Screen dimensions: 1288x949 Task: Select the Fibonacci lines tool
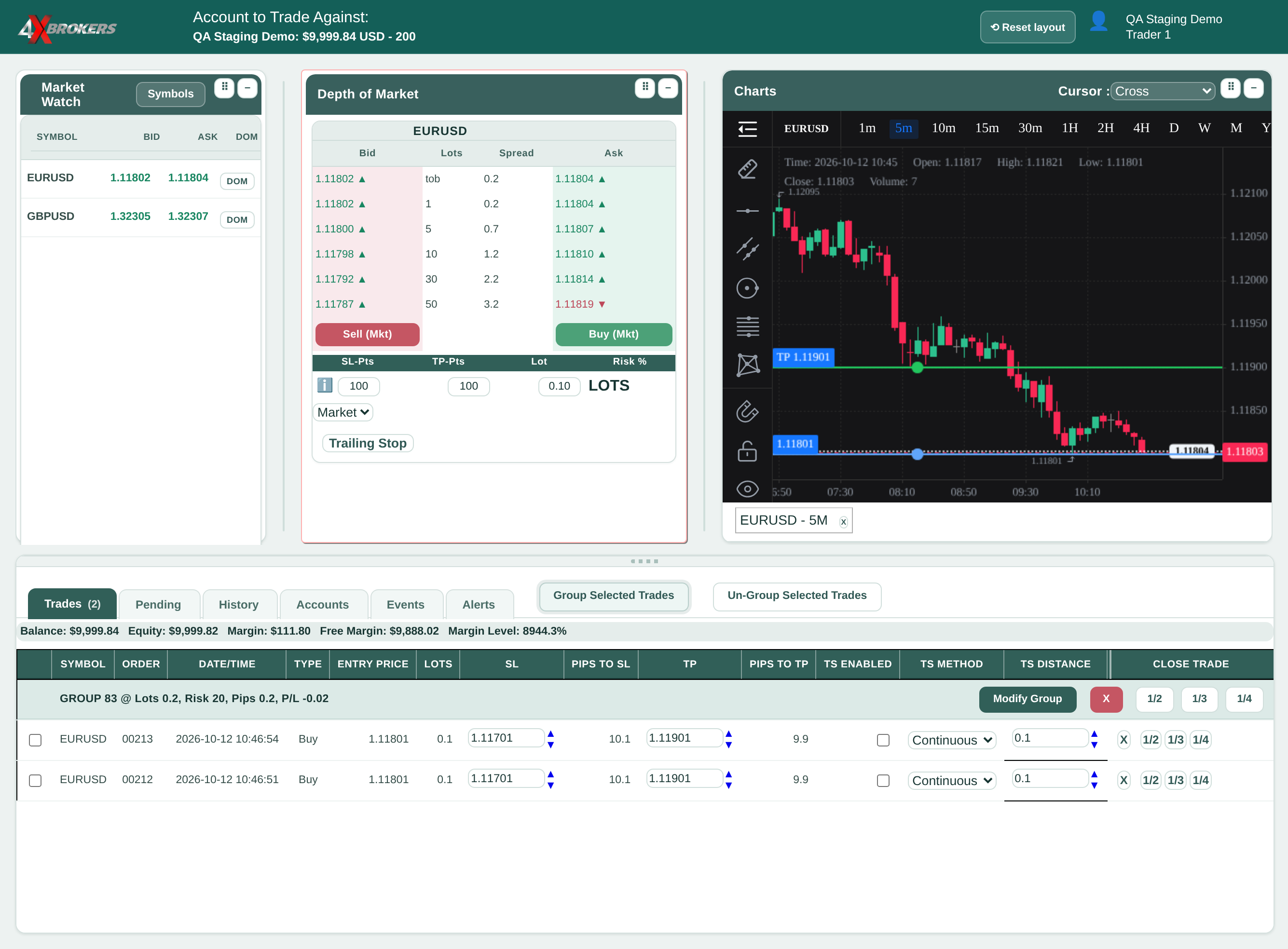pyautogui.click(x=747, y=327)
